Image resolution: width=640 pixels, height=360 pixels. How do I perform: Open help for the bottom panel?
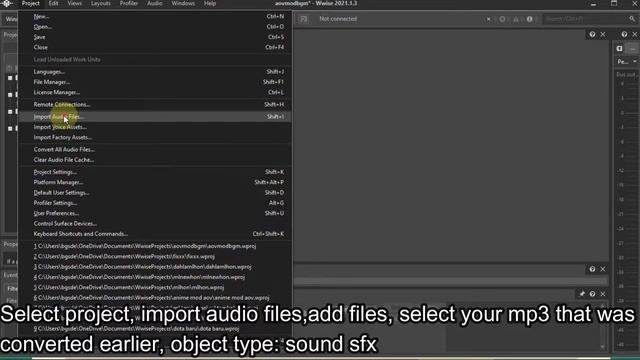592,294
